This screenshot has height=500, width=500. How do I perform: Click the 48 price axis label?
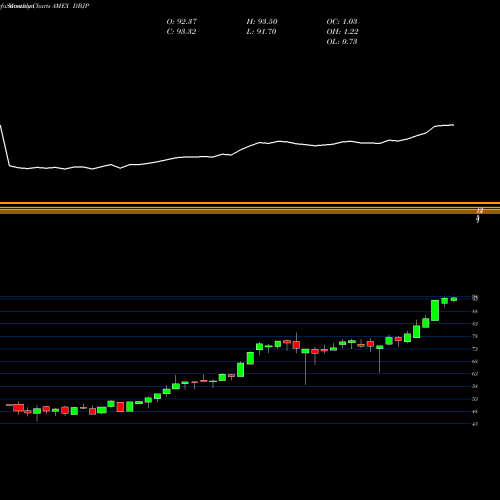[475, 412]
